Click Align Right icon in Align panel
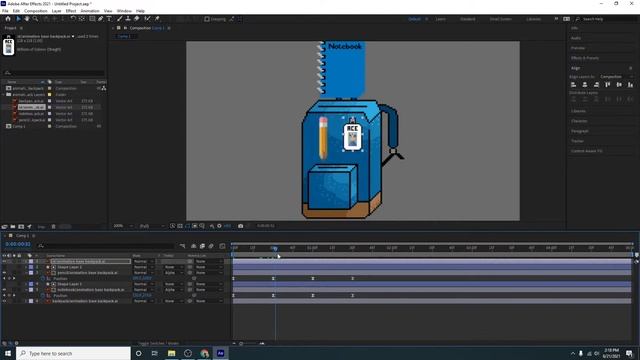This screenshot has height=360, width=640. 596,84
